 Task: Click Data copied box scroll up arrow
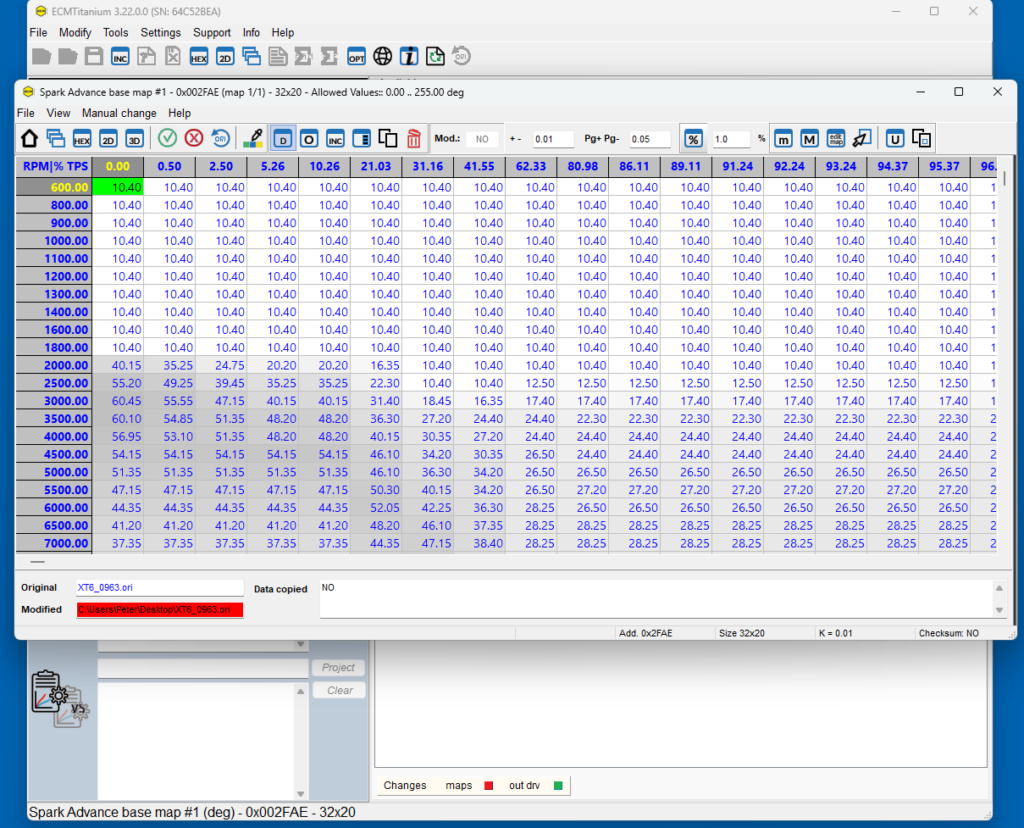[x=999, y=588]
